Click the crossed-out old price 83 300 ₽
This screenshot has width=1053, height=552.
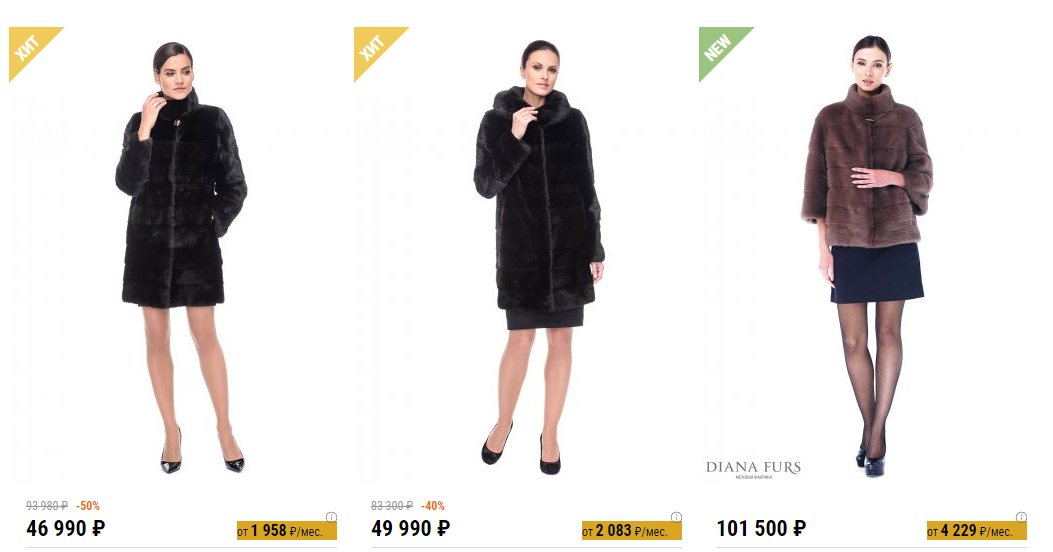coord(392,506)
